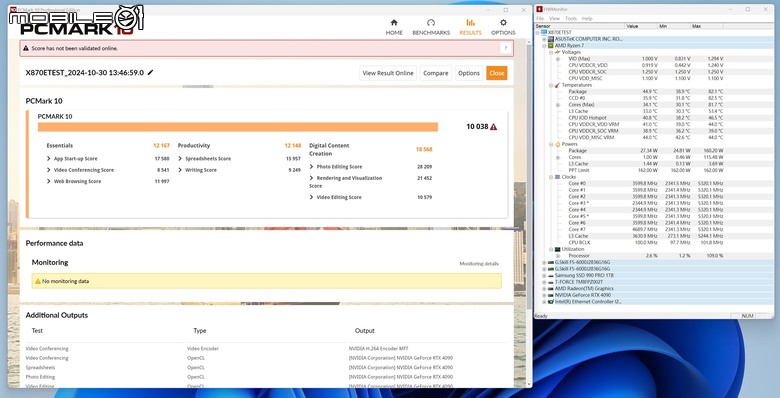This screenshot has height=398, width=780.
Task: Open the question mark help in the validation banner
Action: pos(506,48)
